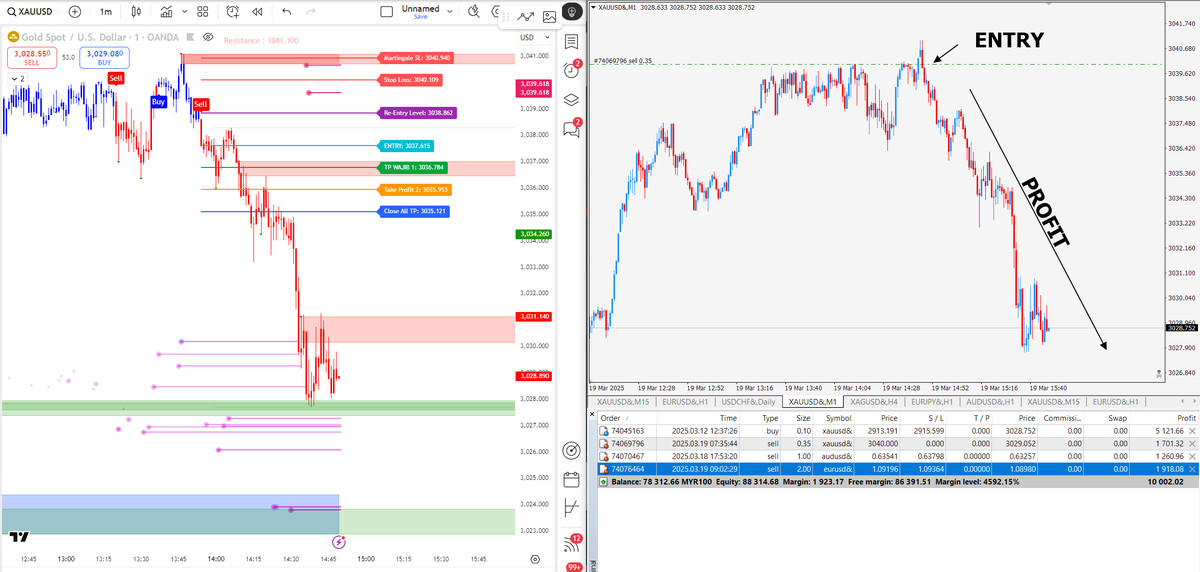1200x572 pixels.
Task: Click the Take Profit 2: 3035.953 label
Action: [413, 189]
